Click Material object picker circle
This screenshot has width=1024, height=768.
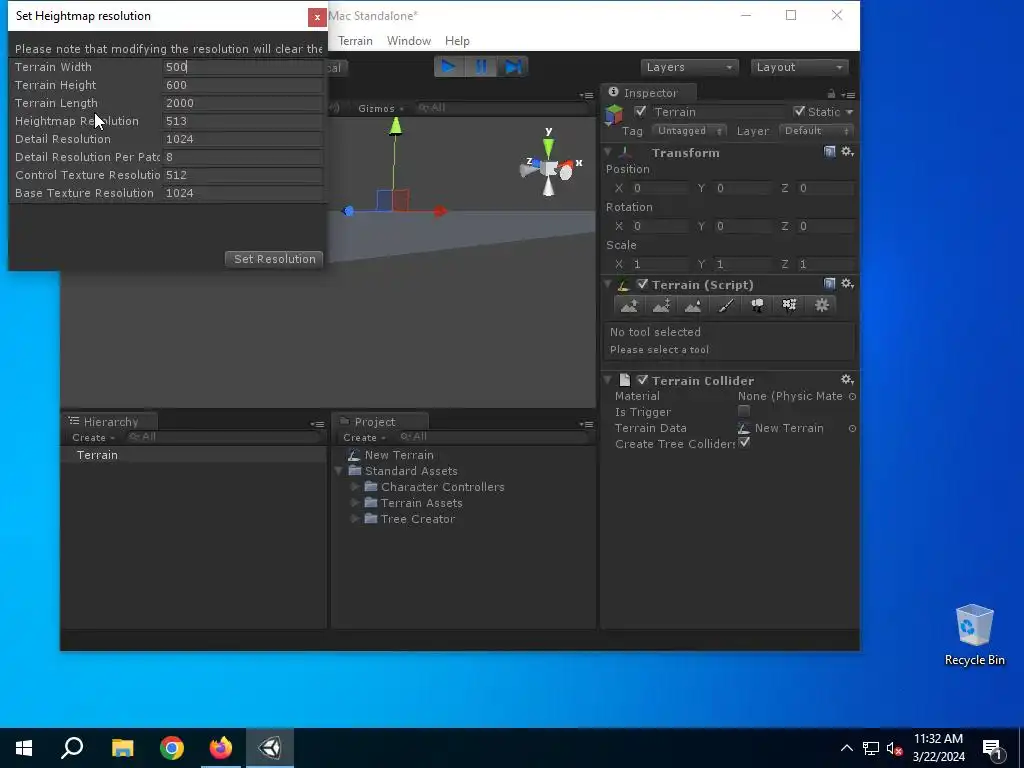[852, 396]
